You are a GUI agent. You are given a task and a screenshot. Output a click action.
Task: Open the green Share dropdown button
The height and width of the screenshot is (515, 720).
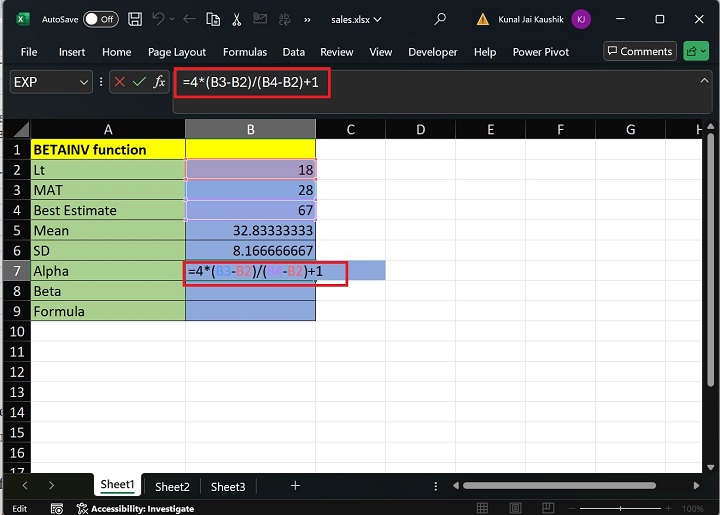[696, 51]
